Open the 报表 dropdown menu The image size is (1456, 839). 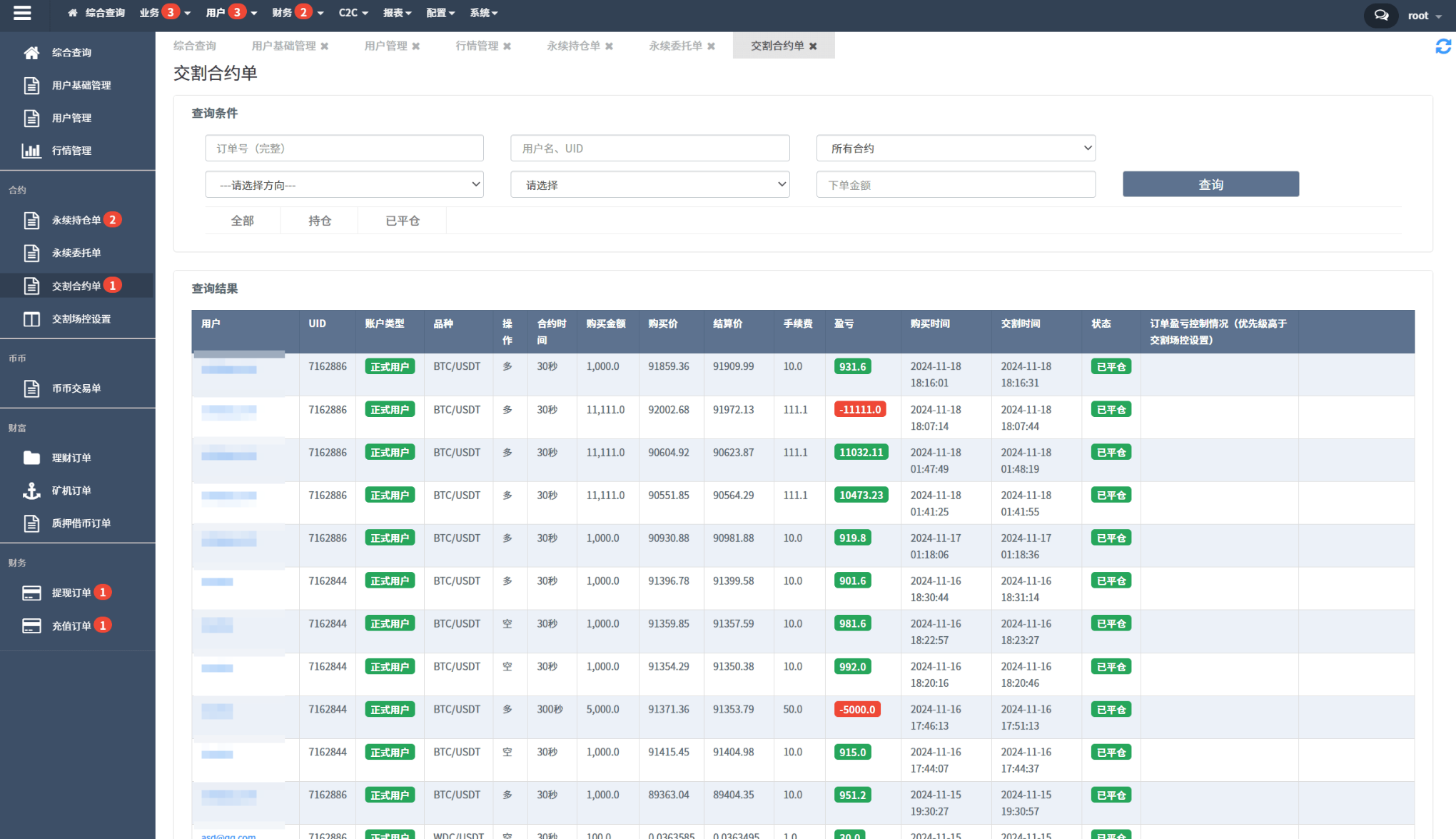tap(398, 13)
